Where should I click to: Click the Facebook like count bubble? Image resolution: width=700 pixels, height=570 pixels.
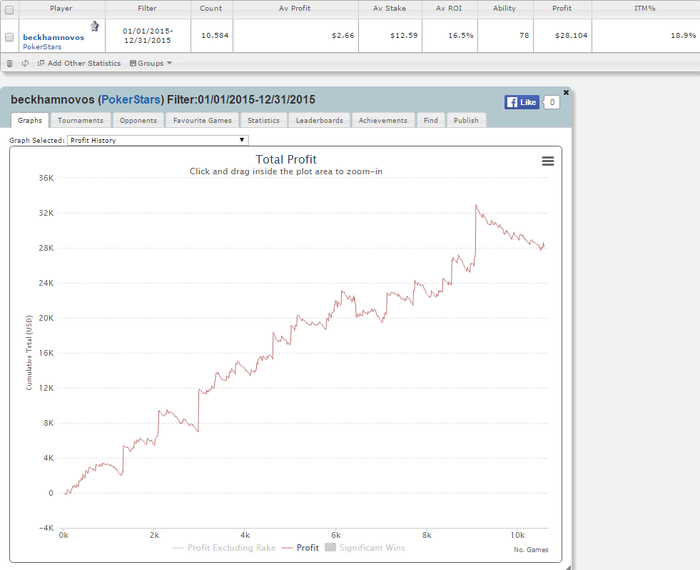tap(551, 102)
